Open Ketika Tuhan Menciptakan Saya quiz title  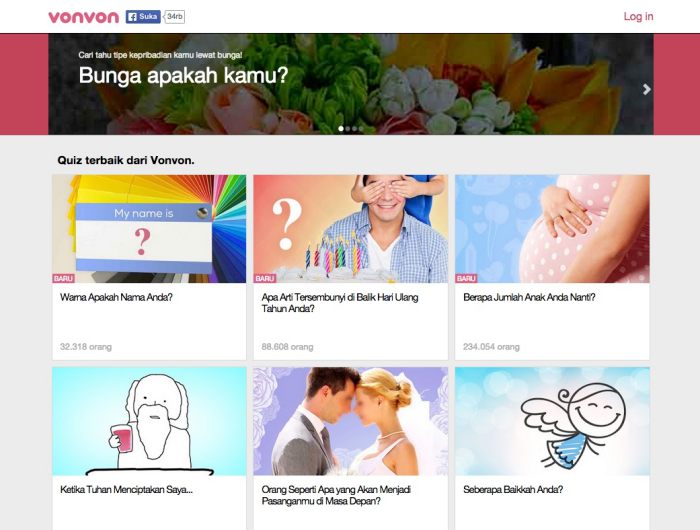[x=126, y=489]
